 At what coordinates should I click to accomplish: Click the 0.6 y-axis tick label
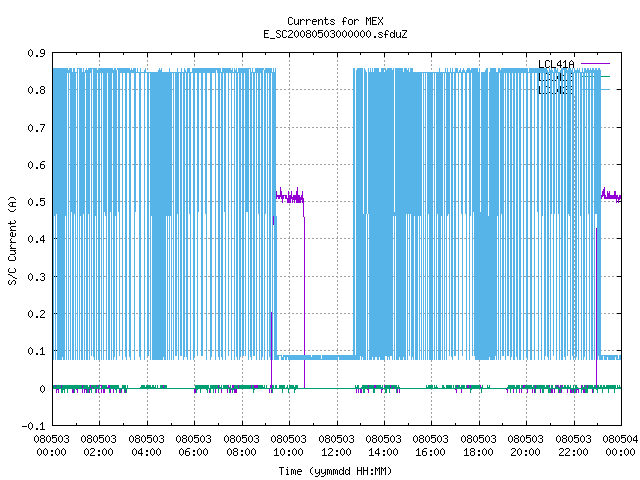tap(37, 165)
